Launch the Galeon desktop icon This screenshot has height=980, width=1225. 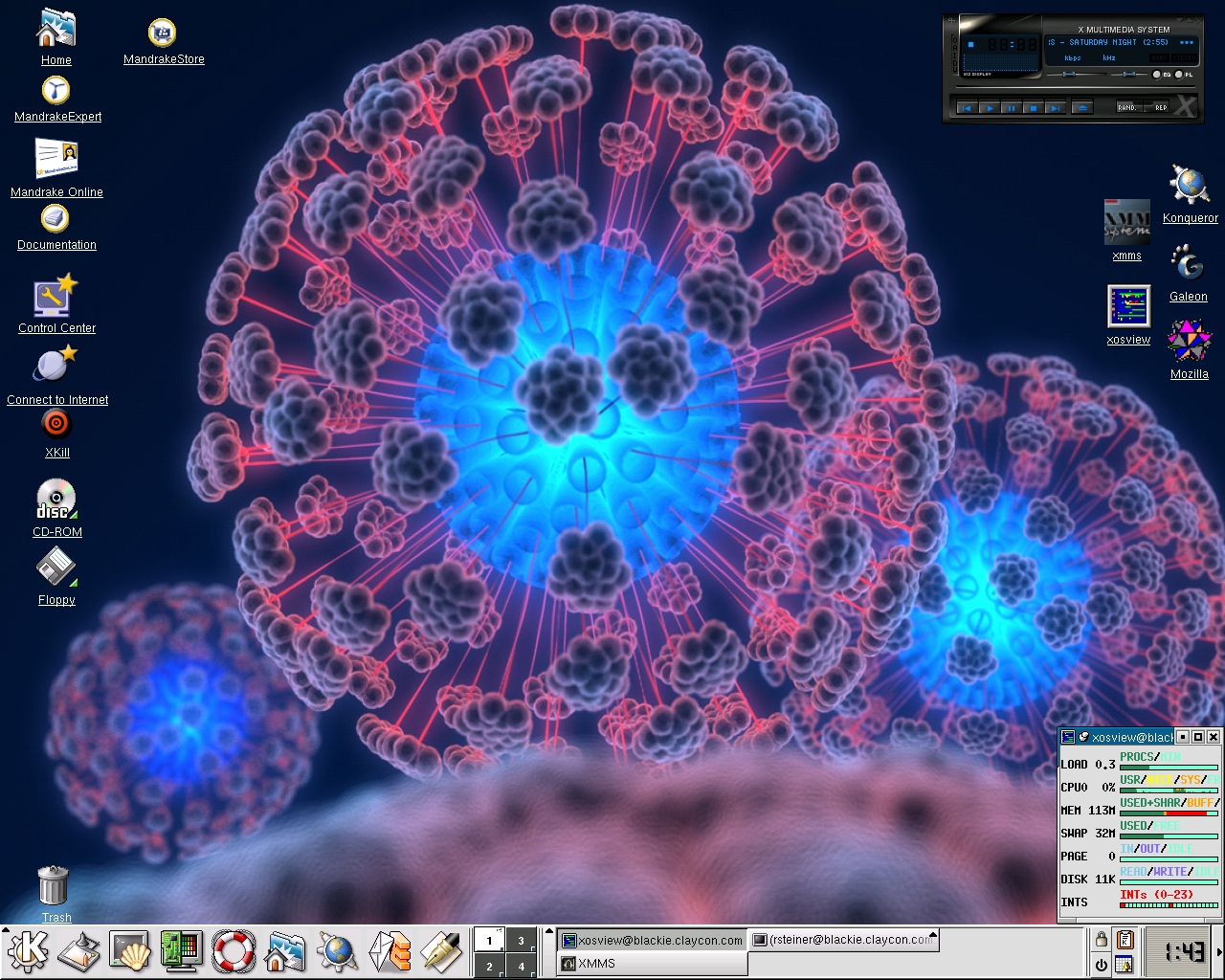click(1188, 273)
